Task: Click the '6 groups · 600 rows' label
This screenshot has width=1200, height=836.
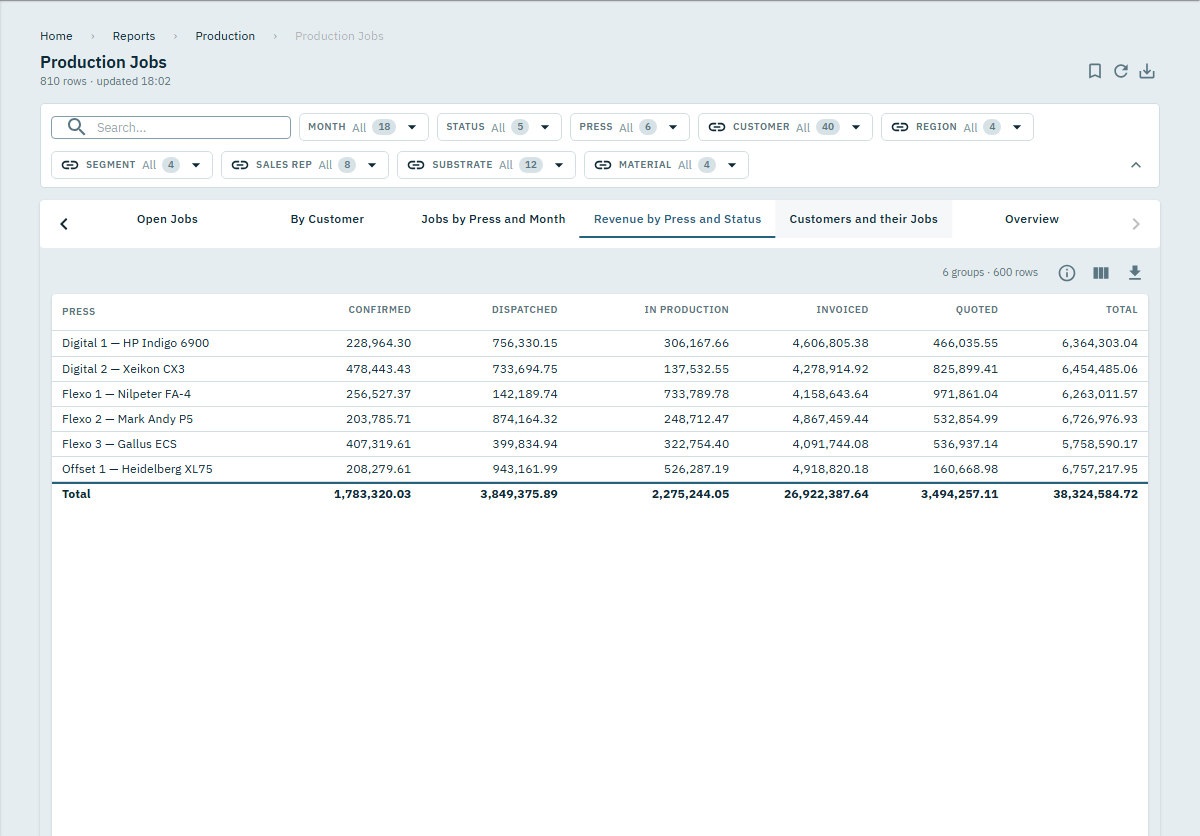Action: click(x=990, y=273)
